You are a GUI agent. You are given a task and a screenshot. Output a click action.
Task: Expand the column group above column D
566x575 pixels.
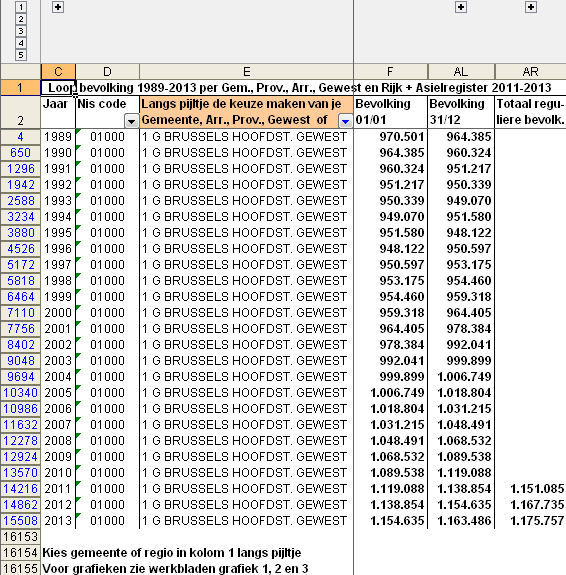[58, 7]
